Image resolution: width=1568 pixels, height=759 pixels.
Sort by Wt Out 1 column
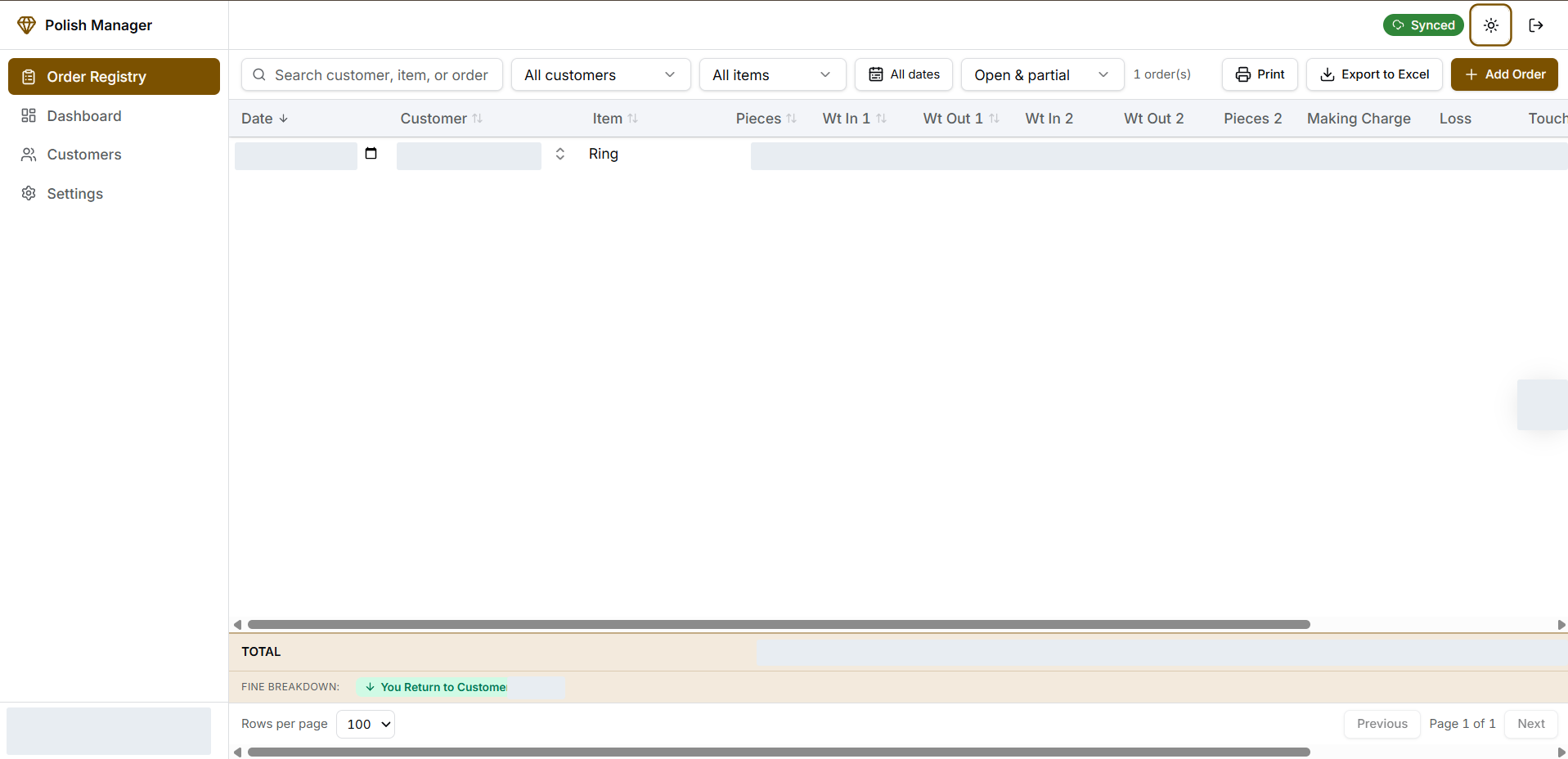961,119
